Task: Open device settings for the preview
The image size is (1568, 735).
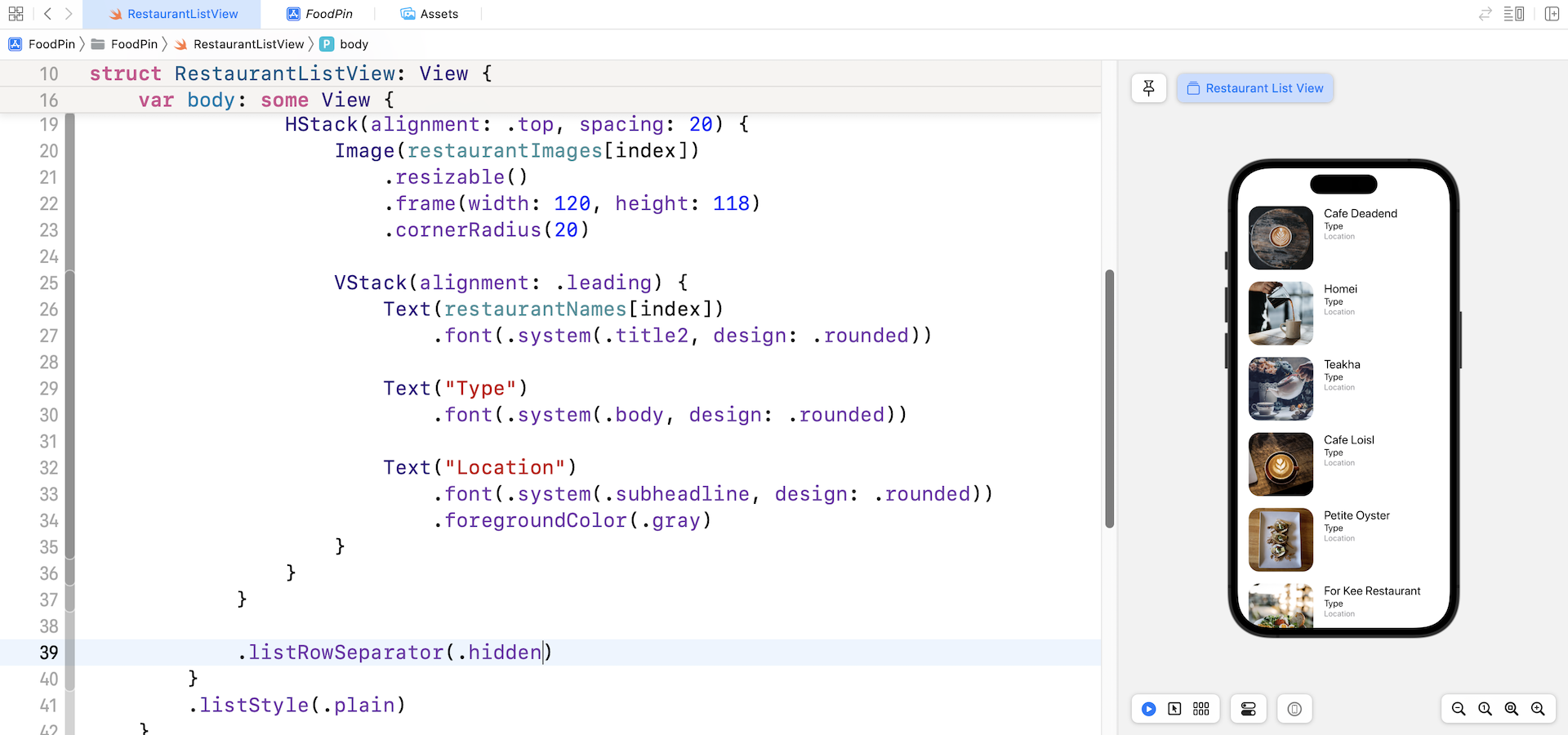Action: click(1248, 709)
